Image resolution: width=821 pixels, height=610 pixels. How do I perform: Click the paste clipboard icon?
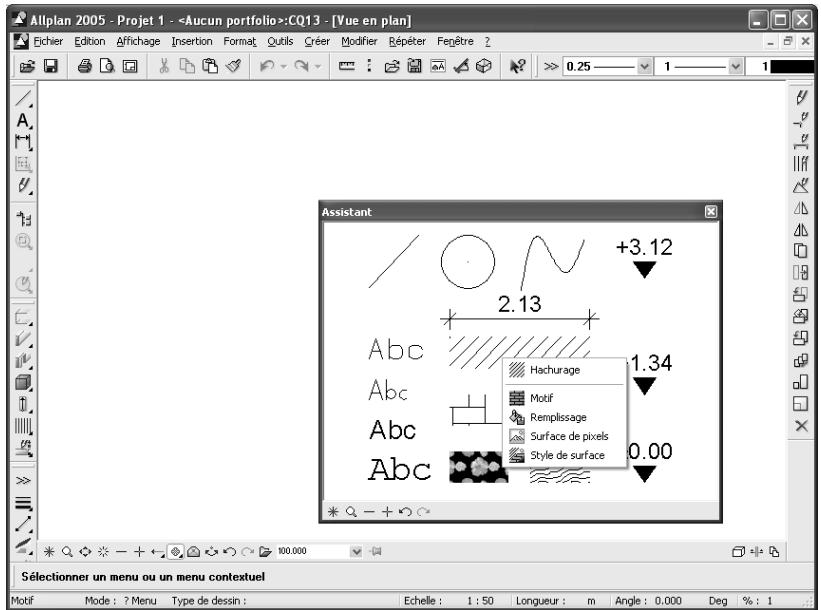(x=210, y=66)
